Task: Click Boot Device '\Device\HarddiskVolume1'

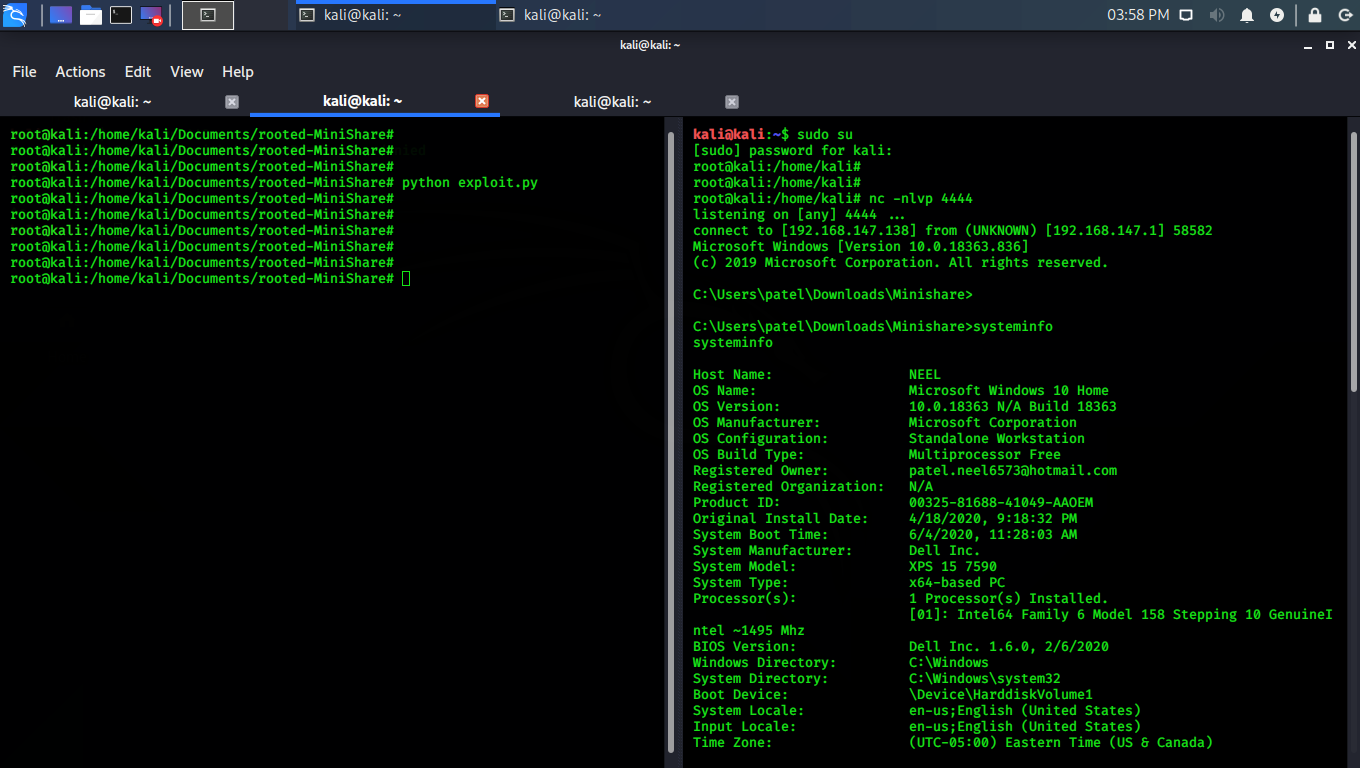Action: click(1000, 695)
